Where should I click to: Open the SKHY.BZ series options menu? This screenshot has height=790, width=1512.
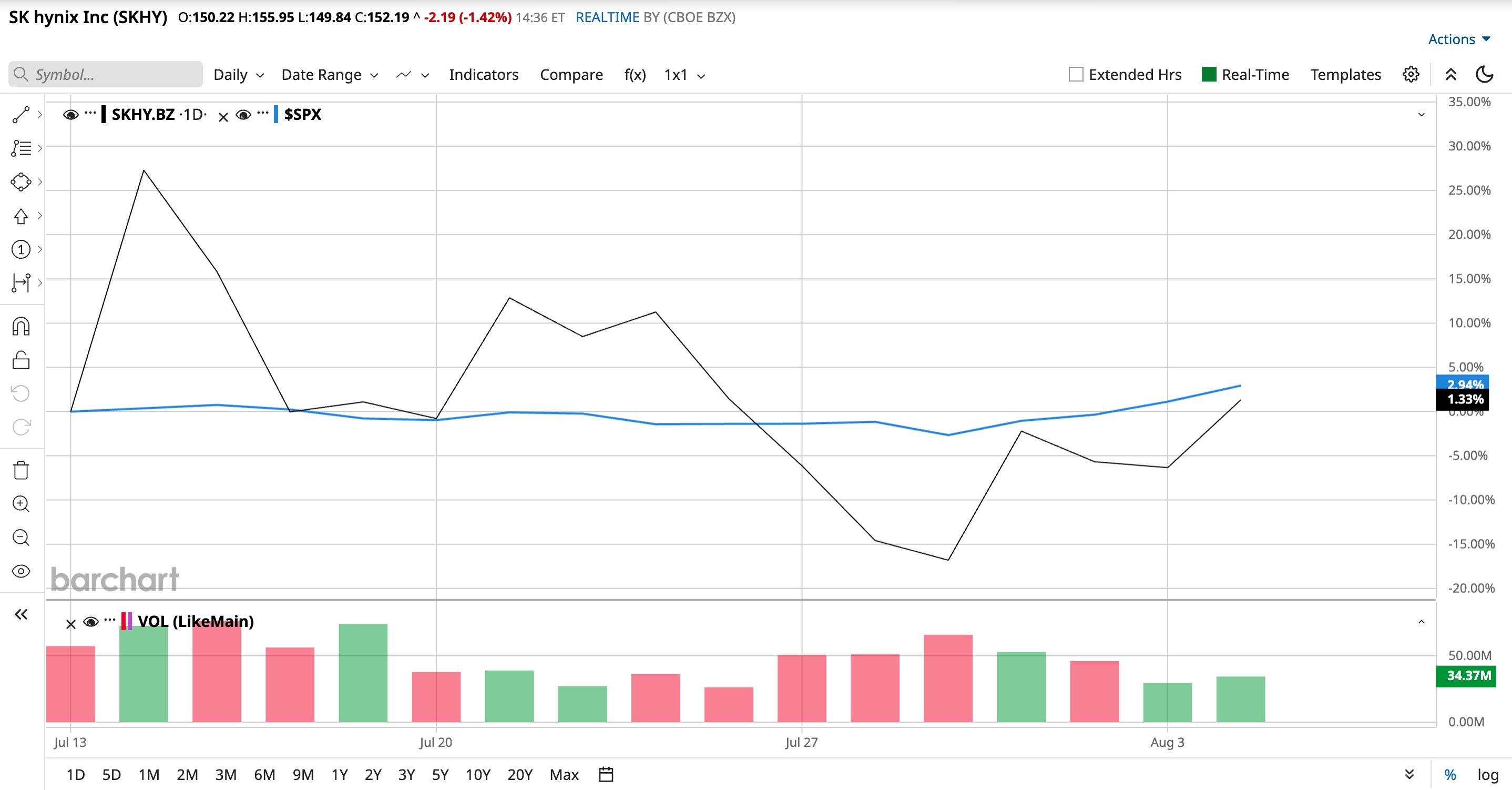point(90,112)
